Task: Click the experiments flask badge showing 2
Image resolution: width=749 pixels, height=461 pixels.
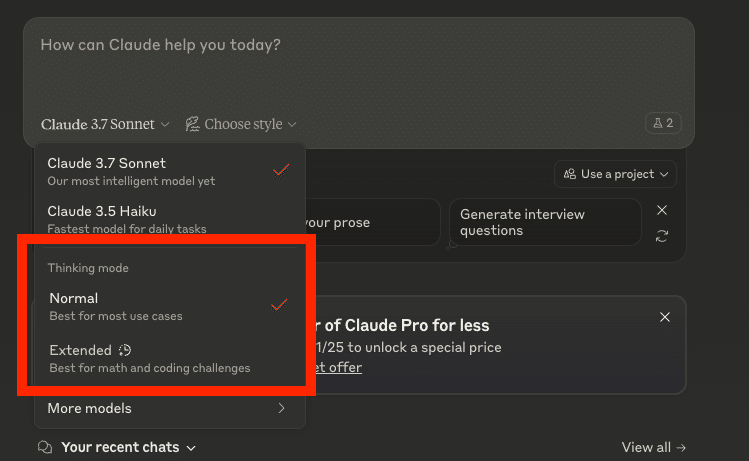Action: 663,124
